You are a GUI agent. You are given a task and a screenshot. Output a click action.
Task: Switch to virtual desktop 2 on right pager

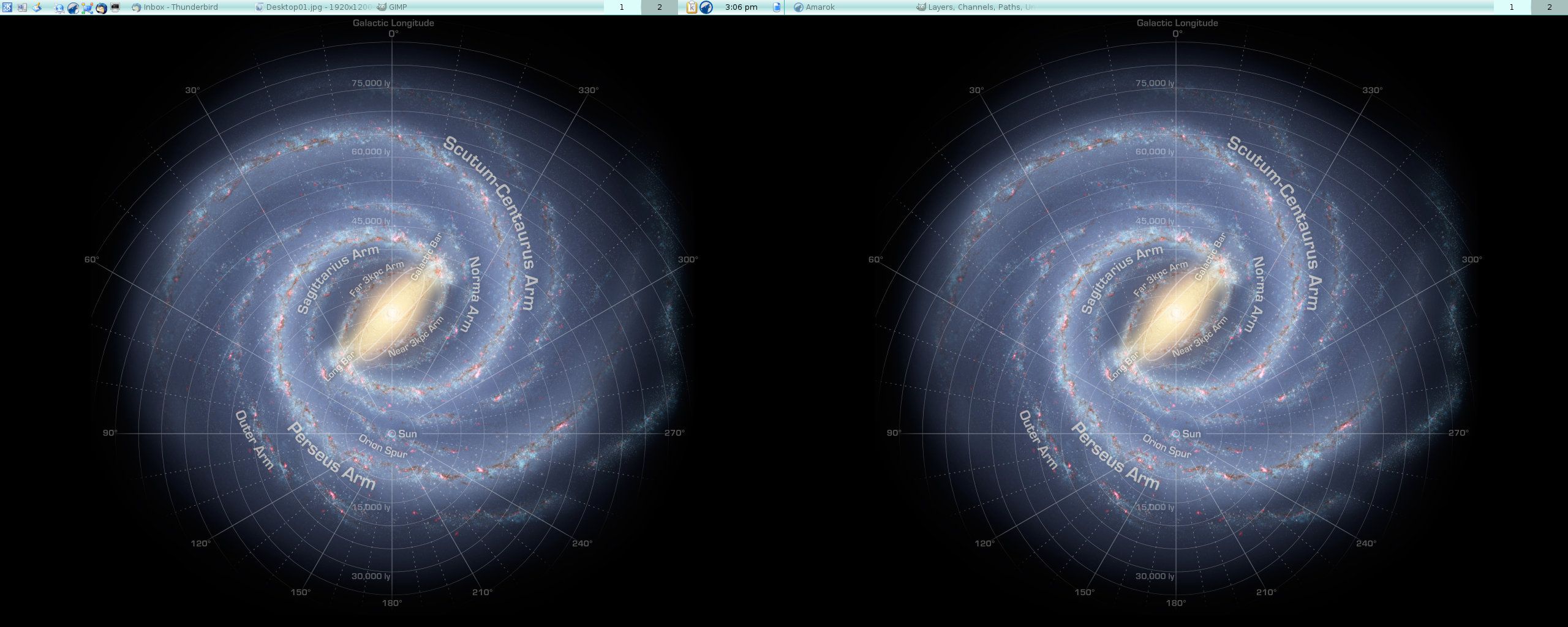click(1550, 7)
